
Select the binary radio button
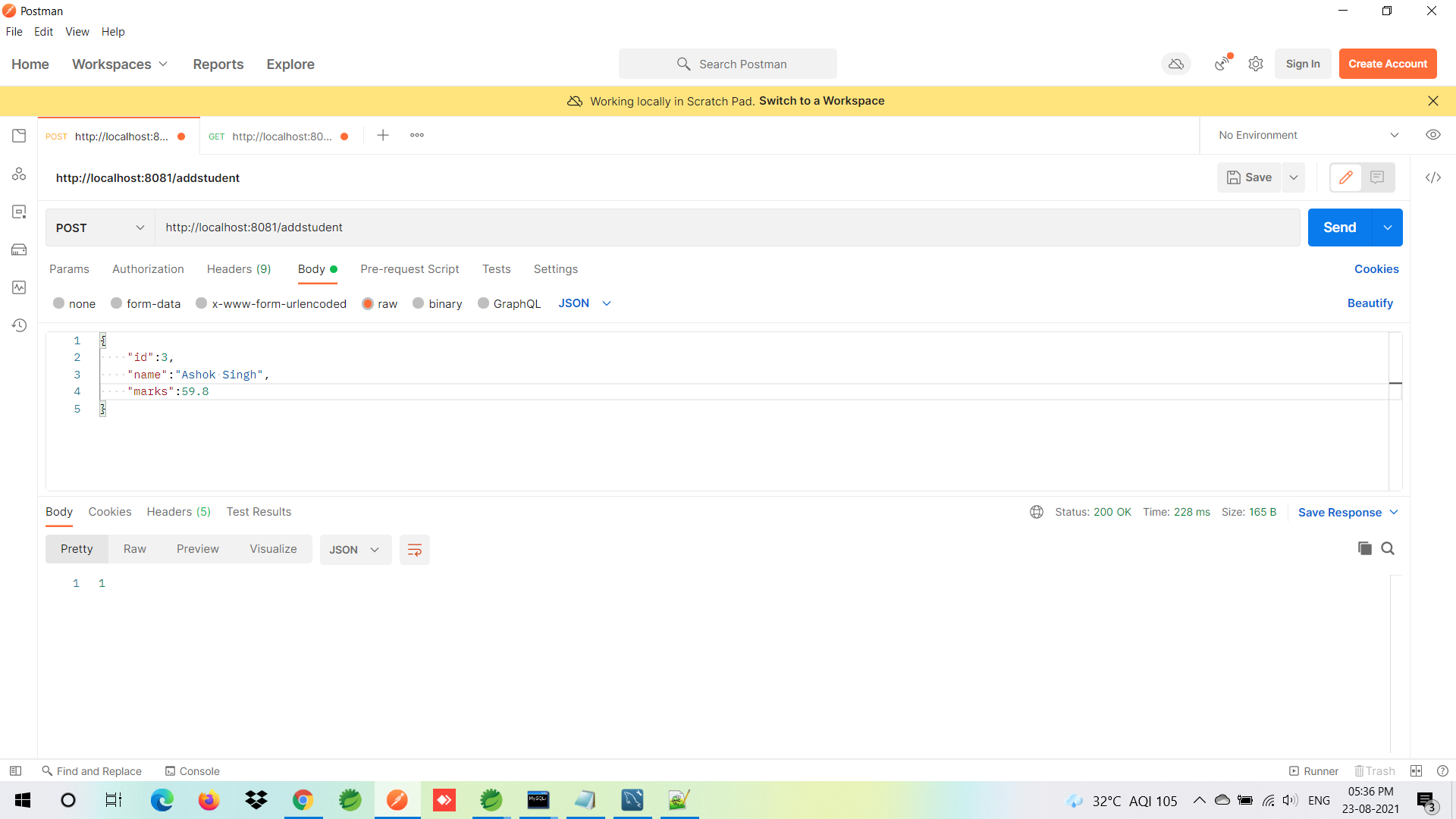pyautogui.click(x=419, y=303)
